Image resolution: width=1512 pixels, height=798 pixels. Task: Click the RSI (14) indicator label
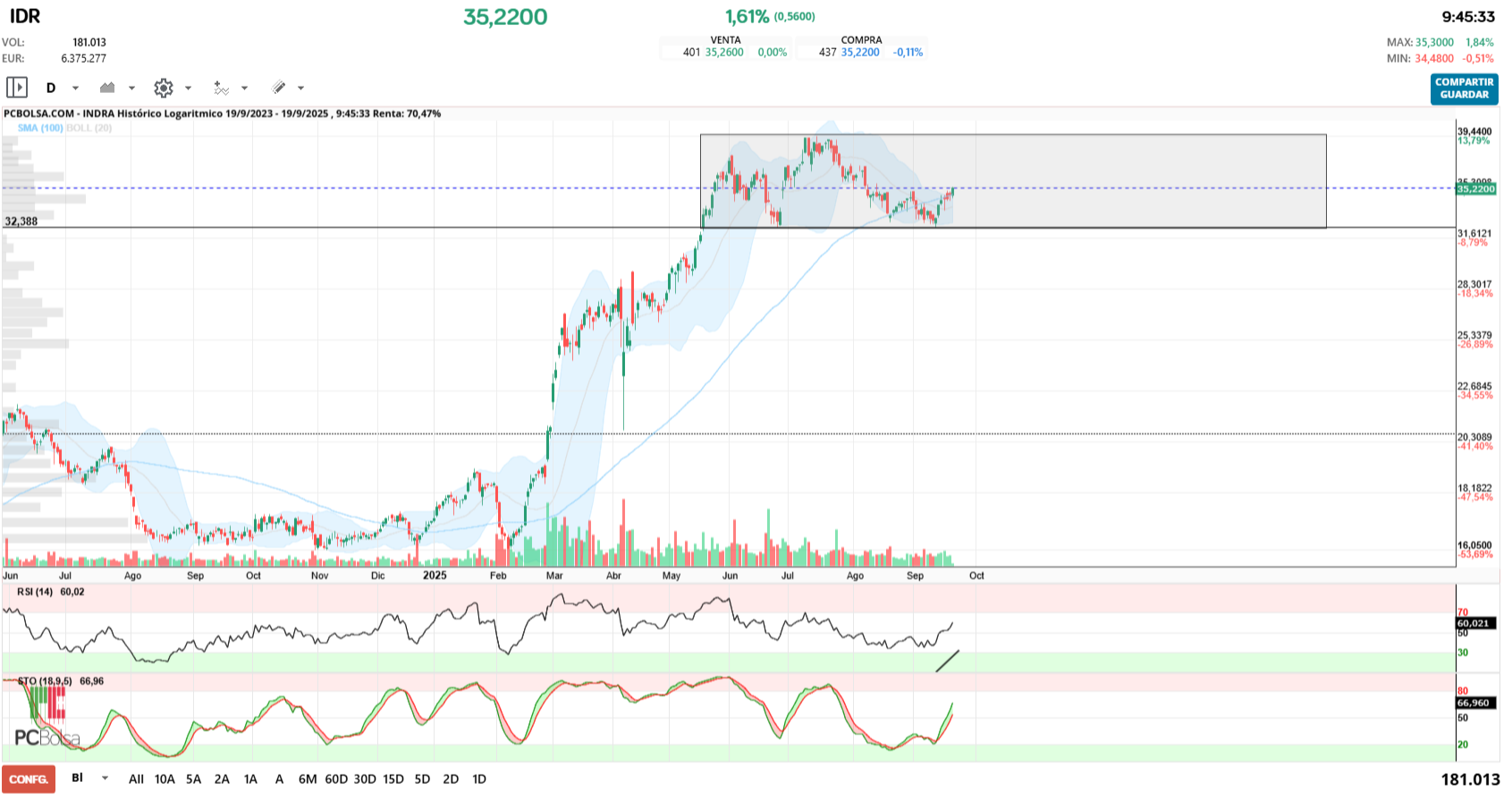click(35, 592)
